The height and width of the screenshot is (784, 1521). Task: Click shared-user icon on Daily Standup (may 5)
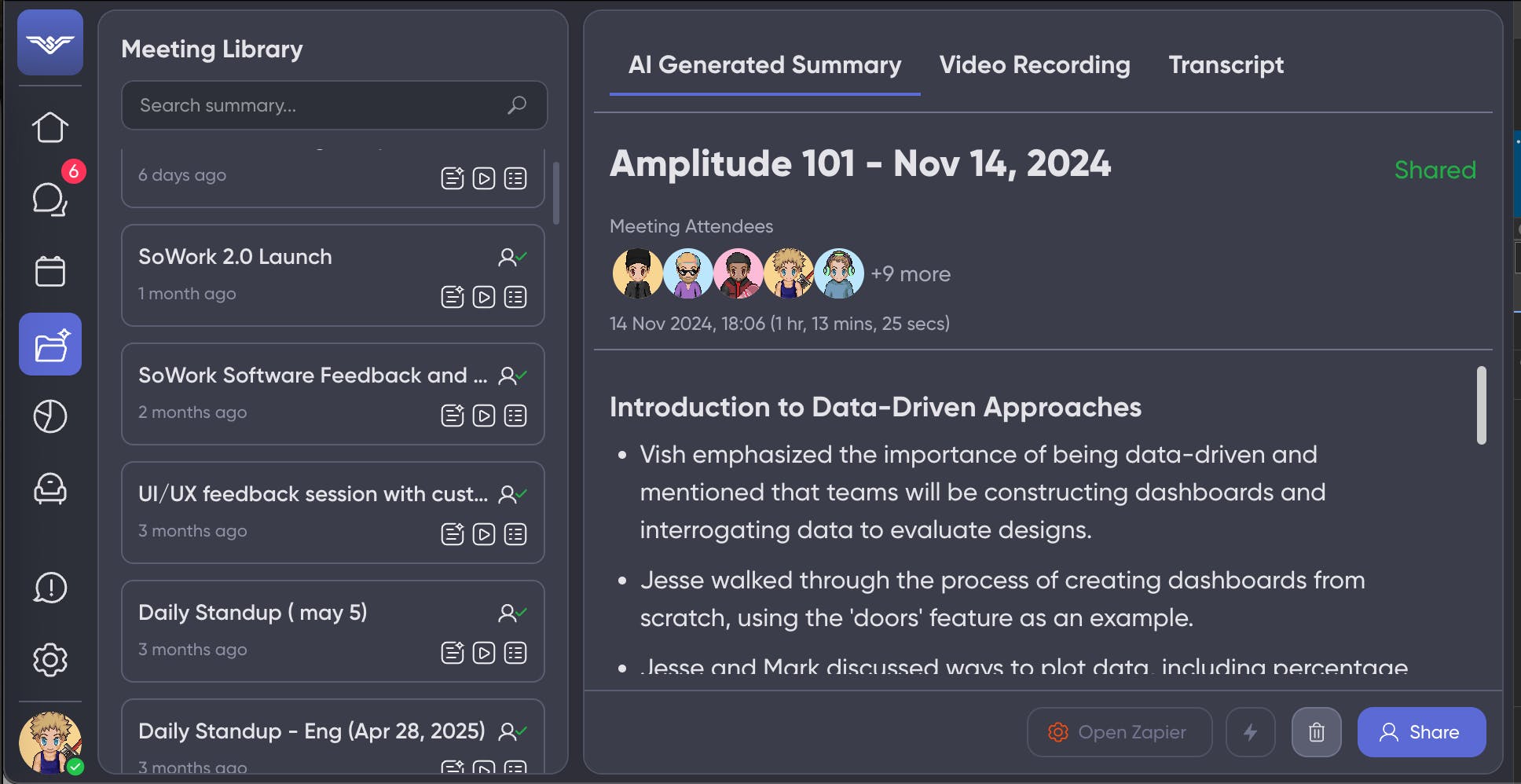pos(512,613)
